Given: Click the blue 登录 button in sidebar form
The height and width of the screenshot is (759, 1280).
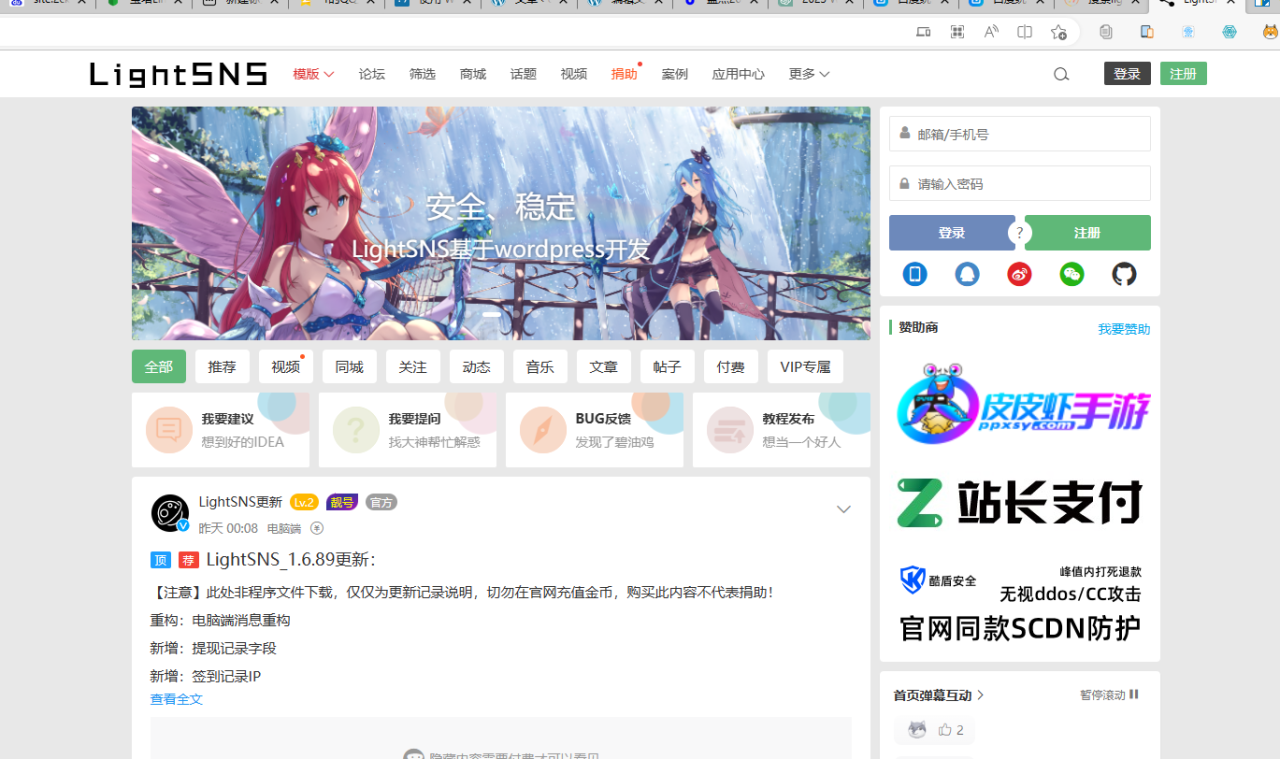Looking at the screenshot, I should tap(952, 233).
